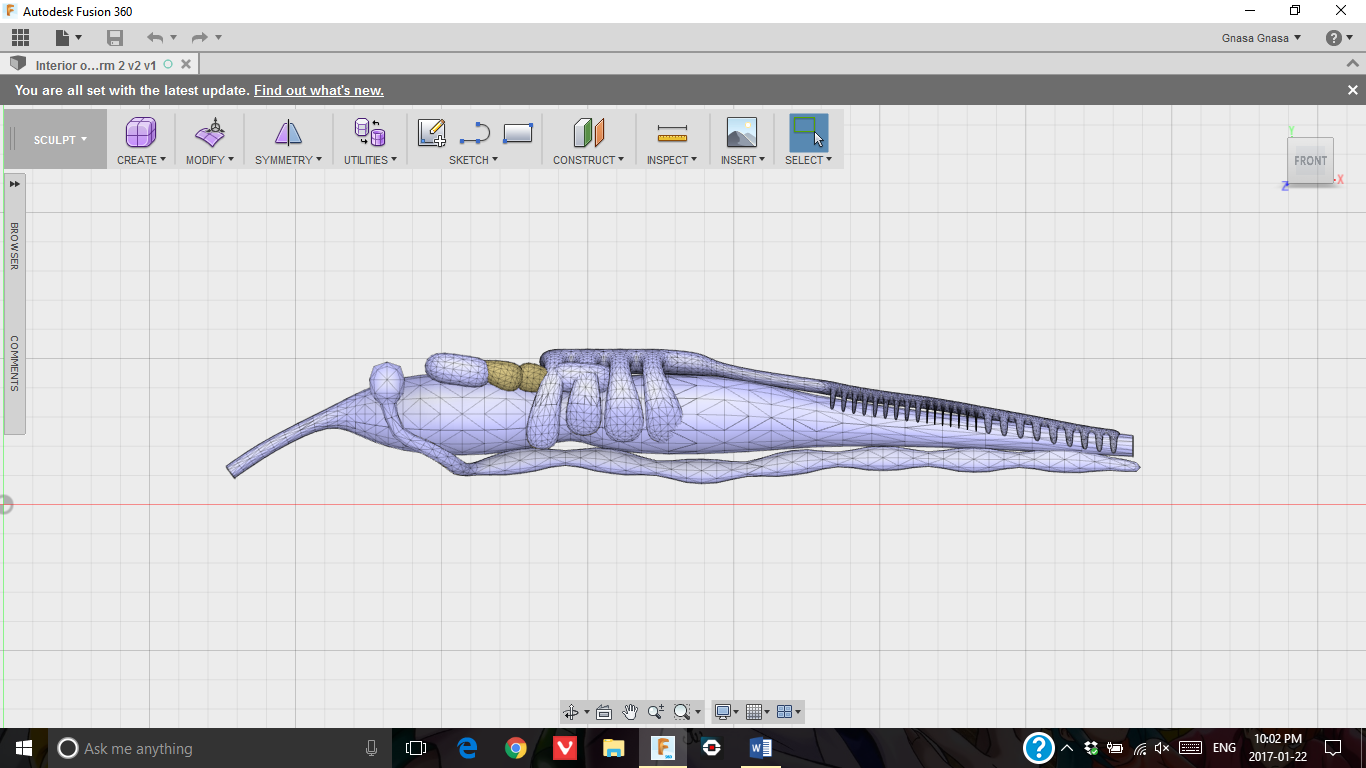This screenshot has height=768, width=1366.
Task: Close the Interior o...rm 2 v2 v1 document tab
Action: click(186, 64)
